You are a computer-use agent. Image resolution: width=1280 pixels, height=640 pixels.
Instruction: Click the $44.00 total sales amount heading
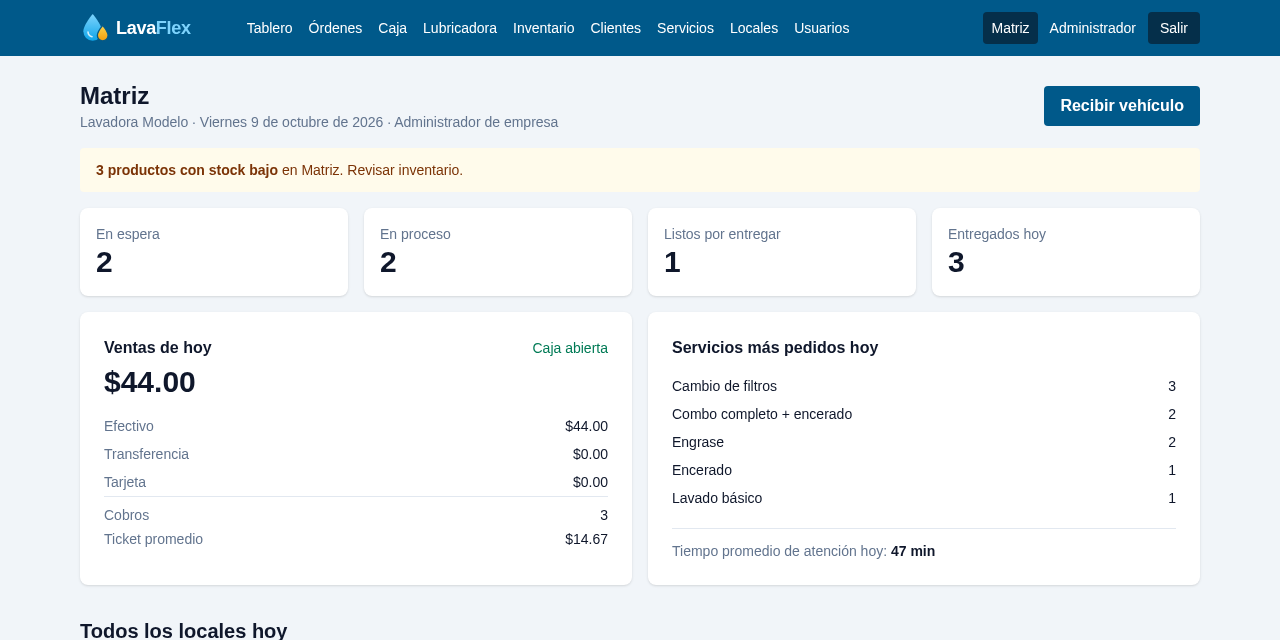[x=150, y=382]
